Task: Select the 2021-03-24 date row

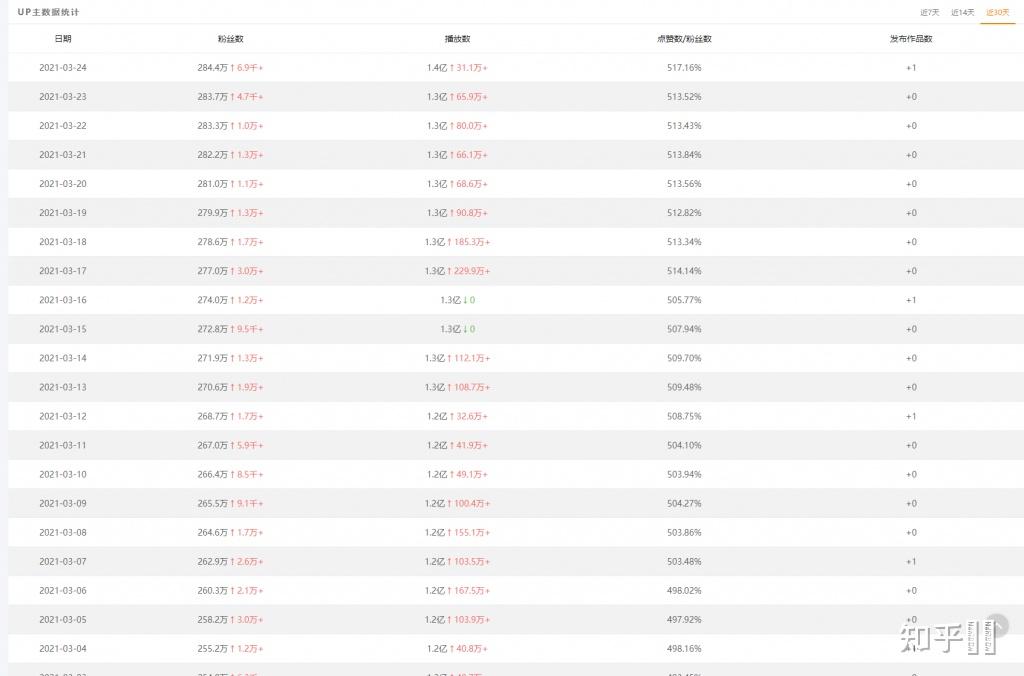Action: (63, 68)
